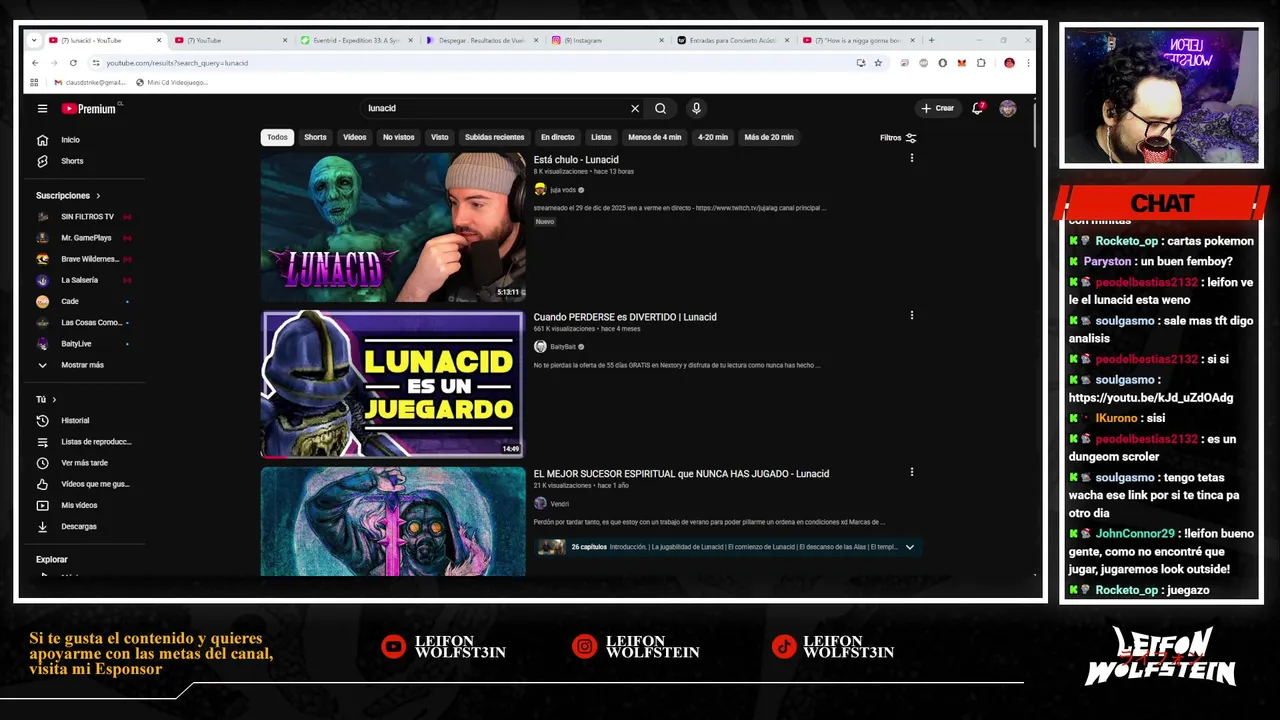Open Filtros search filter options
The height and width of the screenshot is (720, 1280).
pos(898,138)
